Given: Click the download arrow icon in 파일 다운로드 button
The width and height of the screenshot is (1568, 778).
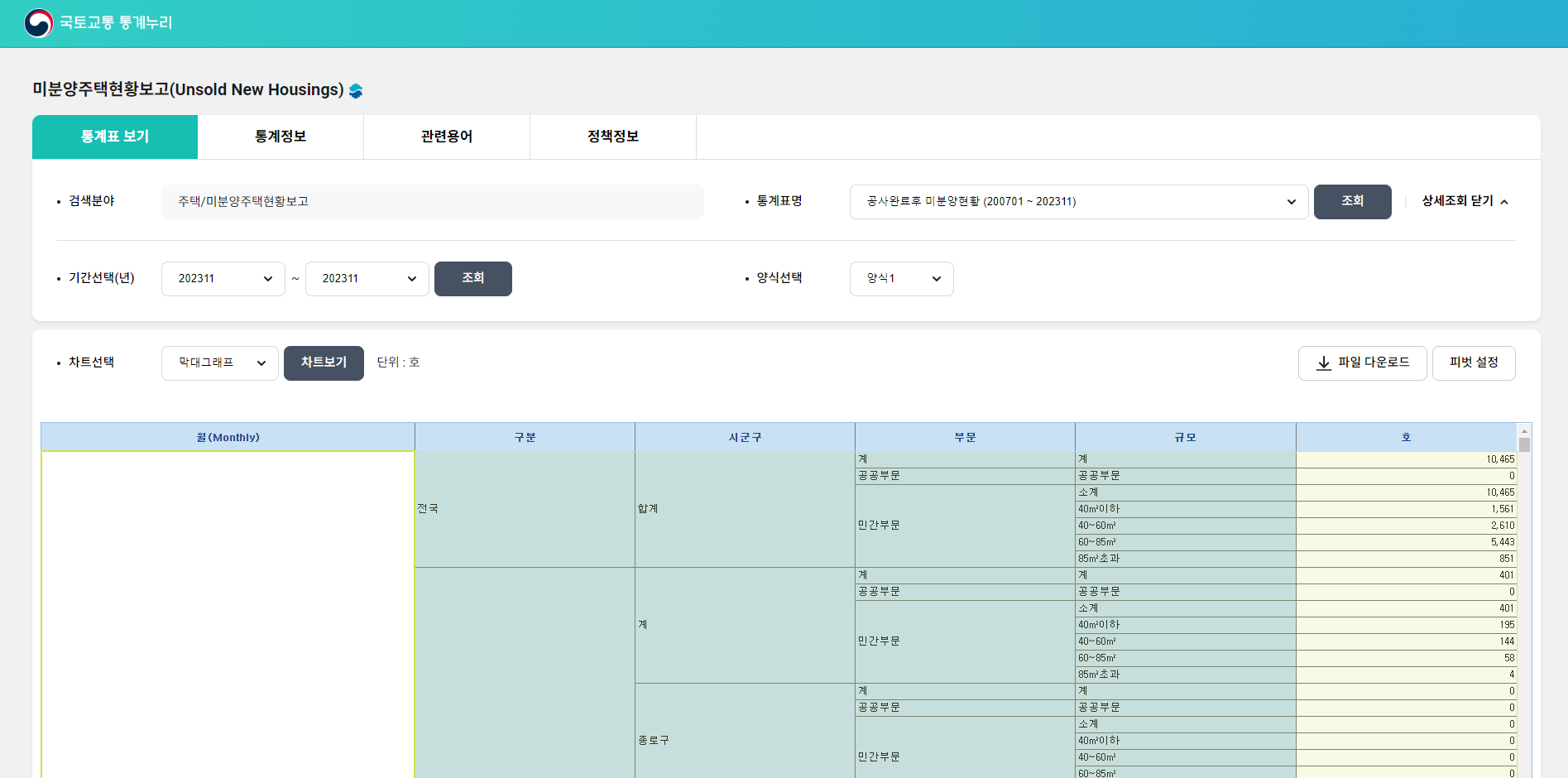Looking at the screenshot, I should tap(1325, 363).
